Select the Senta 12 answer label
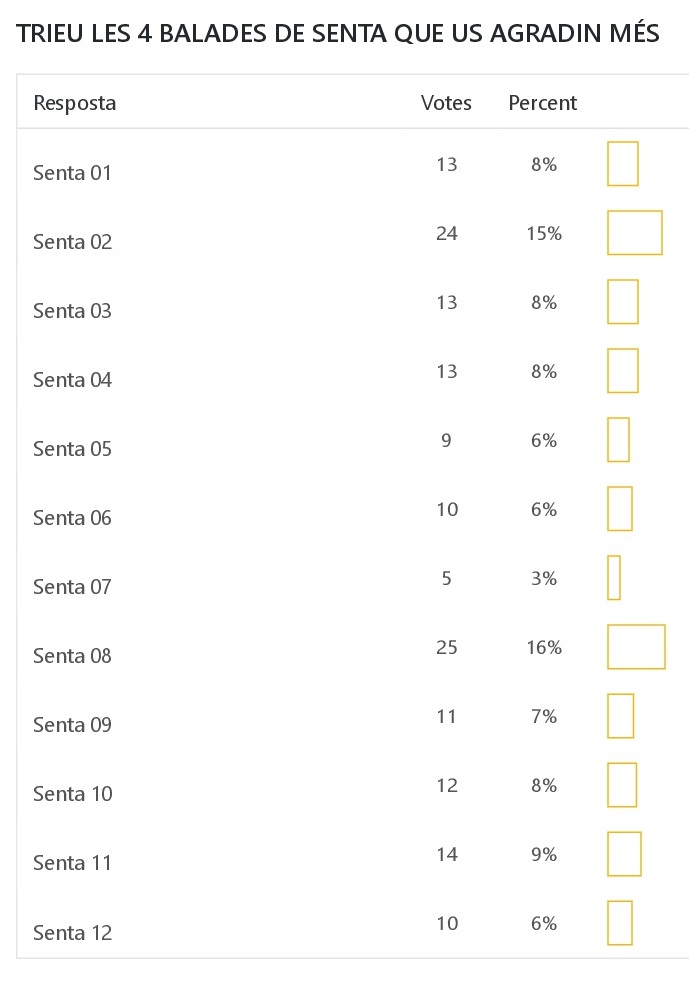This screenshot has width=689, height=985. tap(72, 933)
